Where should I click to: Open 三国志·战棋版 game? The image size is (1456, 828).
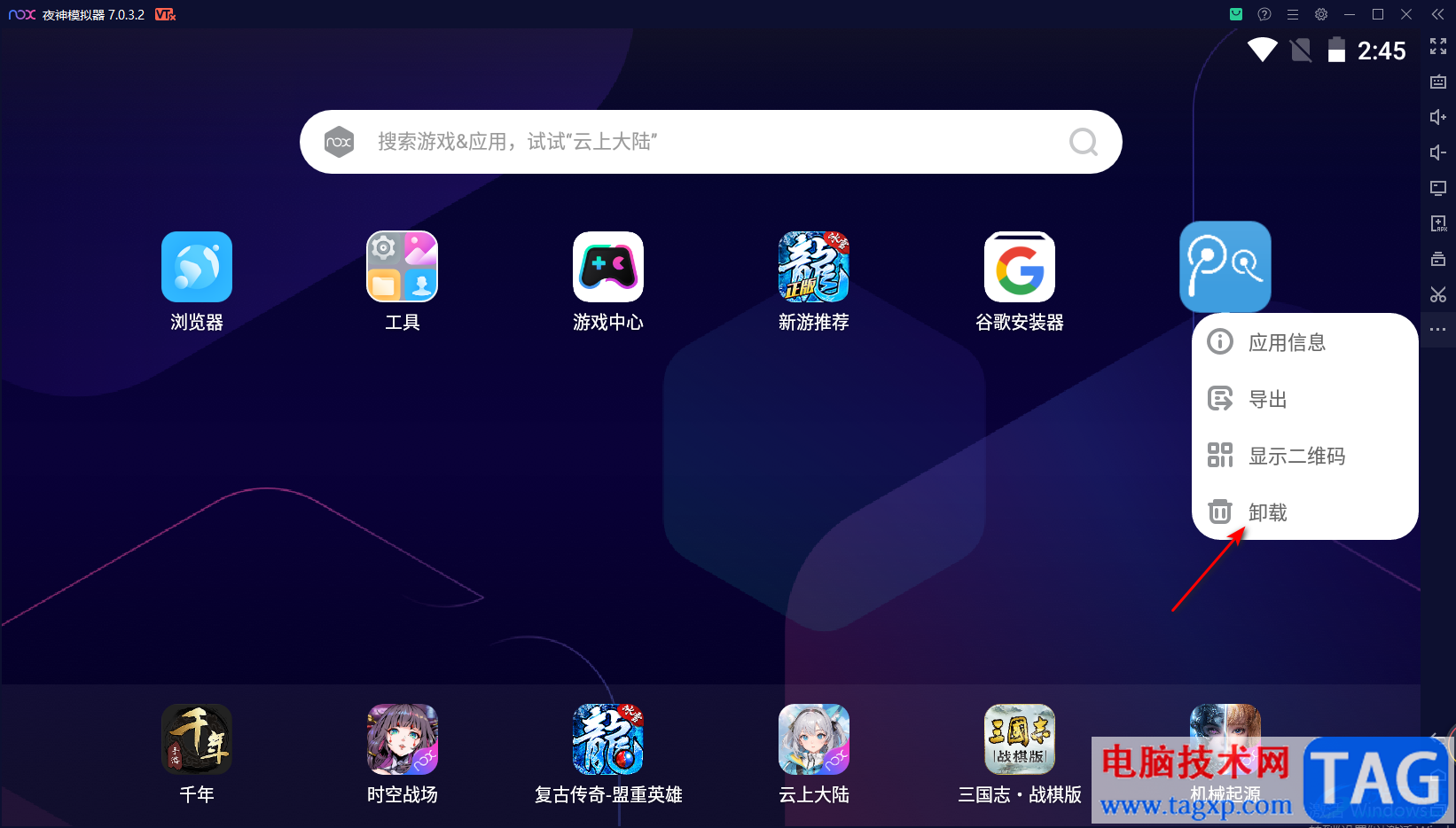tap(1020, 739)
